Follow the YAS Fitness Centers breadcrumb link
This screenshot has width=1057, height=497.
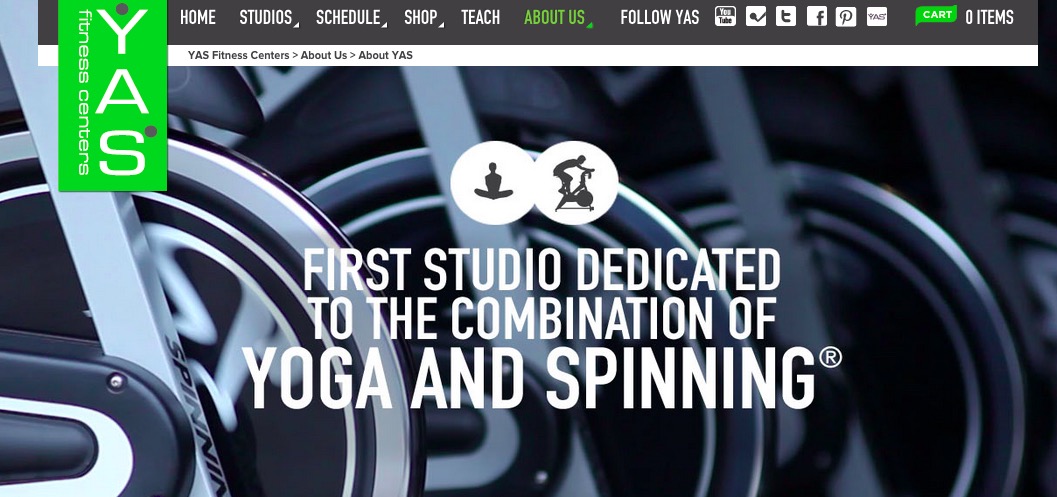239,55
